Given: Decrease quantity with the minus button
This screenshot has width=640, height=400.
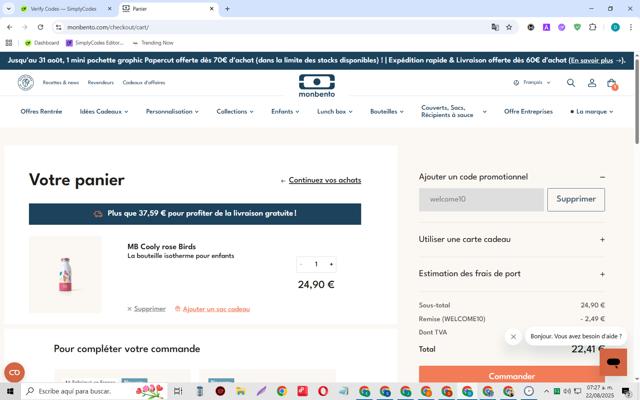Looking at the screenshot, I should click(301, 264).
